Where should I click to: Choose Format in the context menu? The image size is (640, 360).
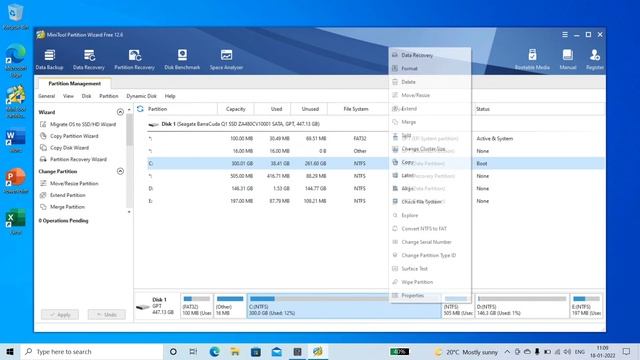[430, 69]
